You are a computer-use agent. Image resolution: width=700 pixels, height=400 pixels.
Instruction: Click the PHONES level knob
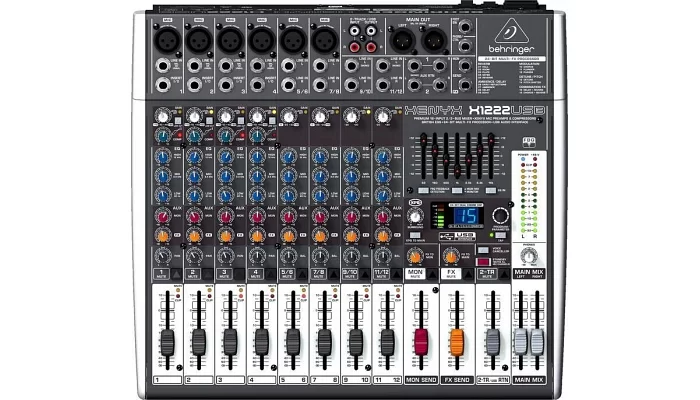(529, 256)
